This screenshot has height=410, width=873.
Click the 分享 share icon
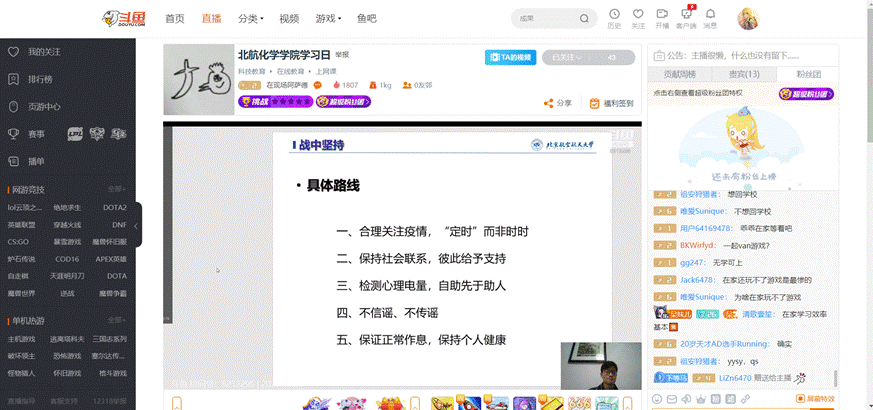(558, 103)
